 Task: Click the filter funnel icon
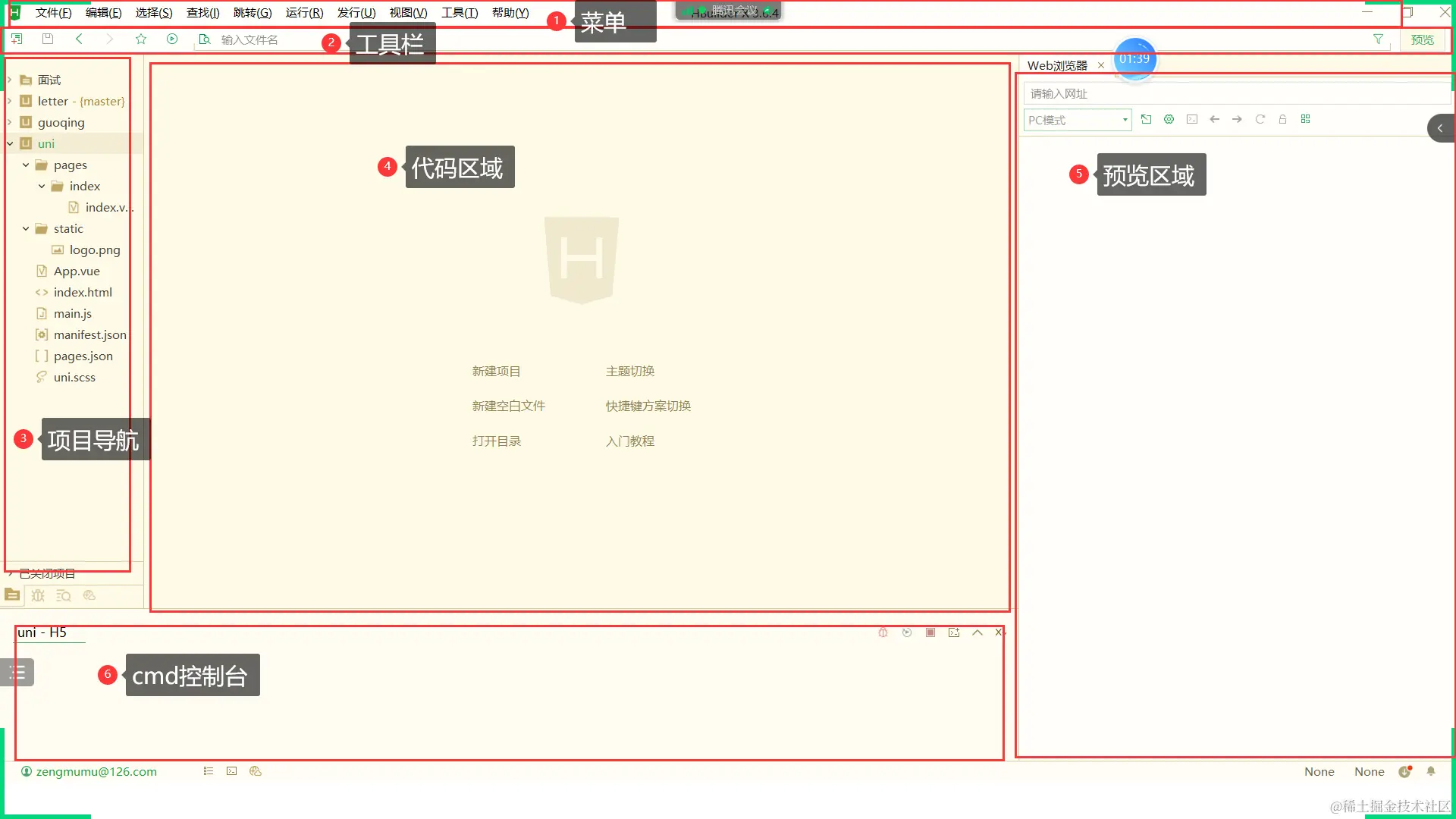(1378, 39)
